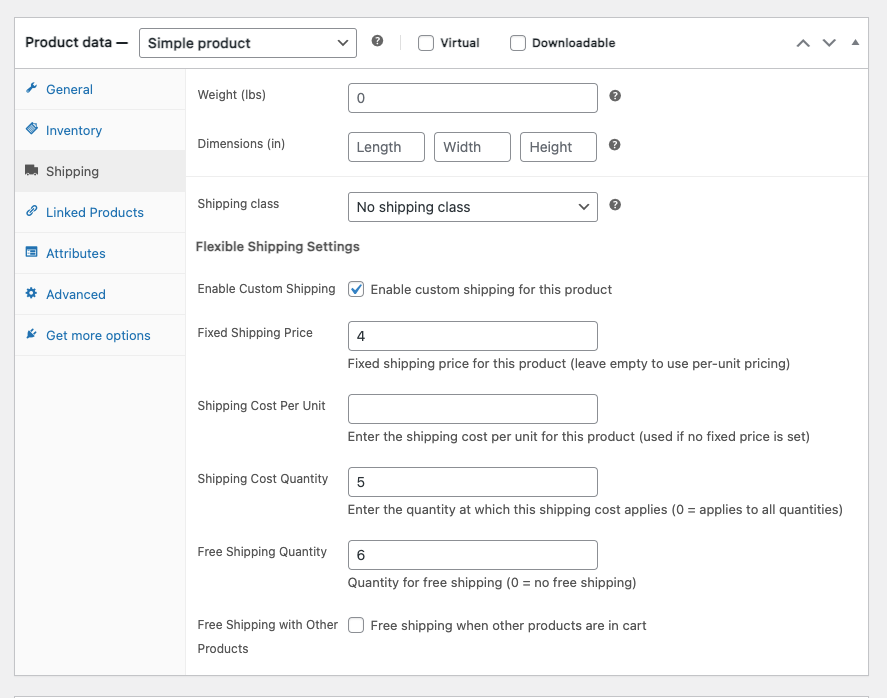Click the Get more options link

pyautogui.click(x=98, y=335)
